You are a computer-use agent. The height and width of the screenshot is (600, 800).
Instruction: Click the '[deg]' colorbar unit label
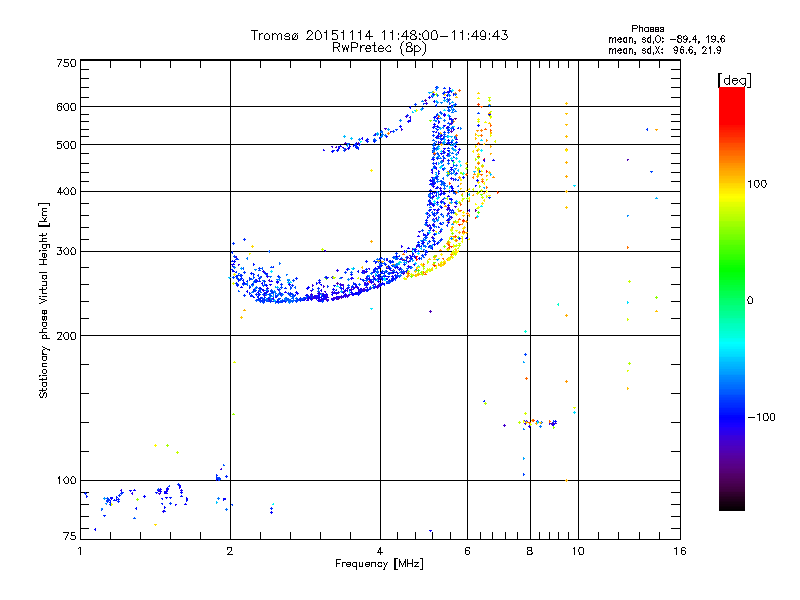pos(734,80)
